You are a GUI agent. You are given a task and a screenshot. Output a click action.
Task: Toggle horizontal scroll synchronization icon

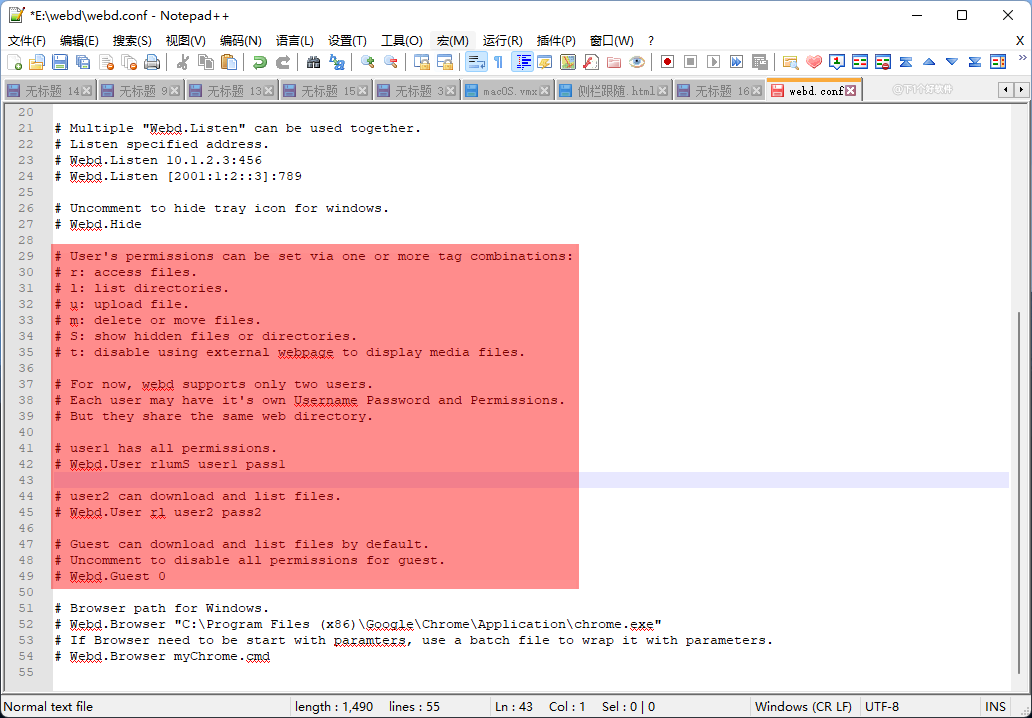tap(445, 63)
